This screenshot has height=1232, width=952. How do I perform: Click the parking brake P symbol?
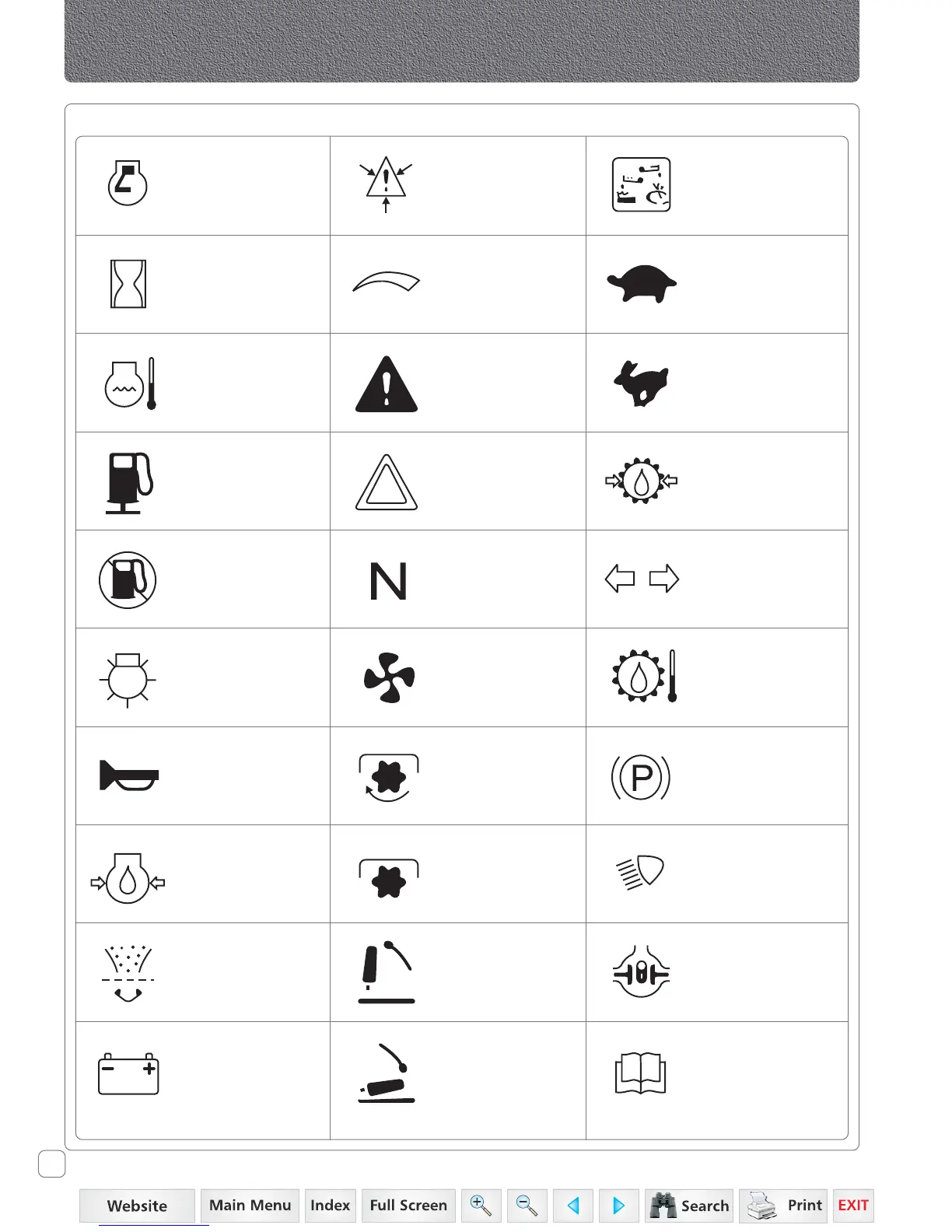641,777
